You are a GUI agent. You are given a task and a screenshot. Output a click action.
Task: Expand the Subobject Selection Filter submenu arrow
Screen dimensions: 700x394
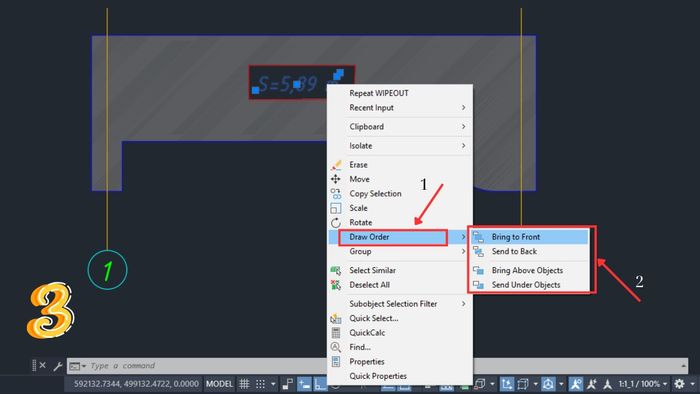point(463,304)
